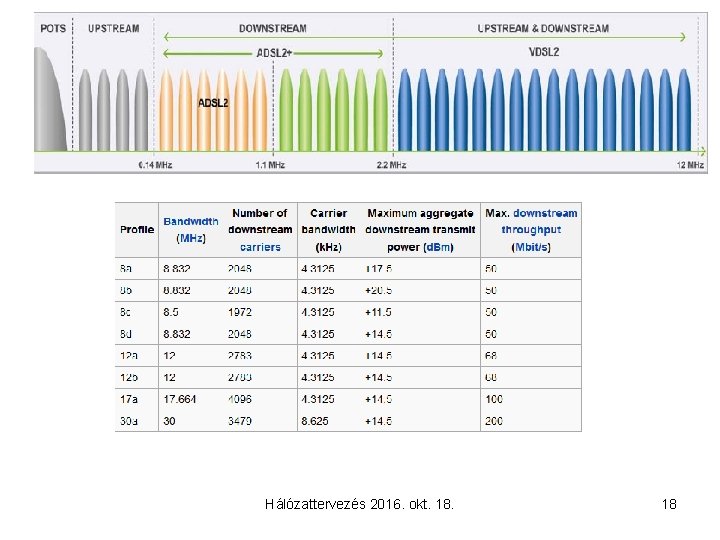Select profile cell 12a
Image resolution: width=720 pixels, height=540 pixels.
129,355
